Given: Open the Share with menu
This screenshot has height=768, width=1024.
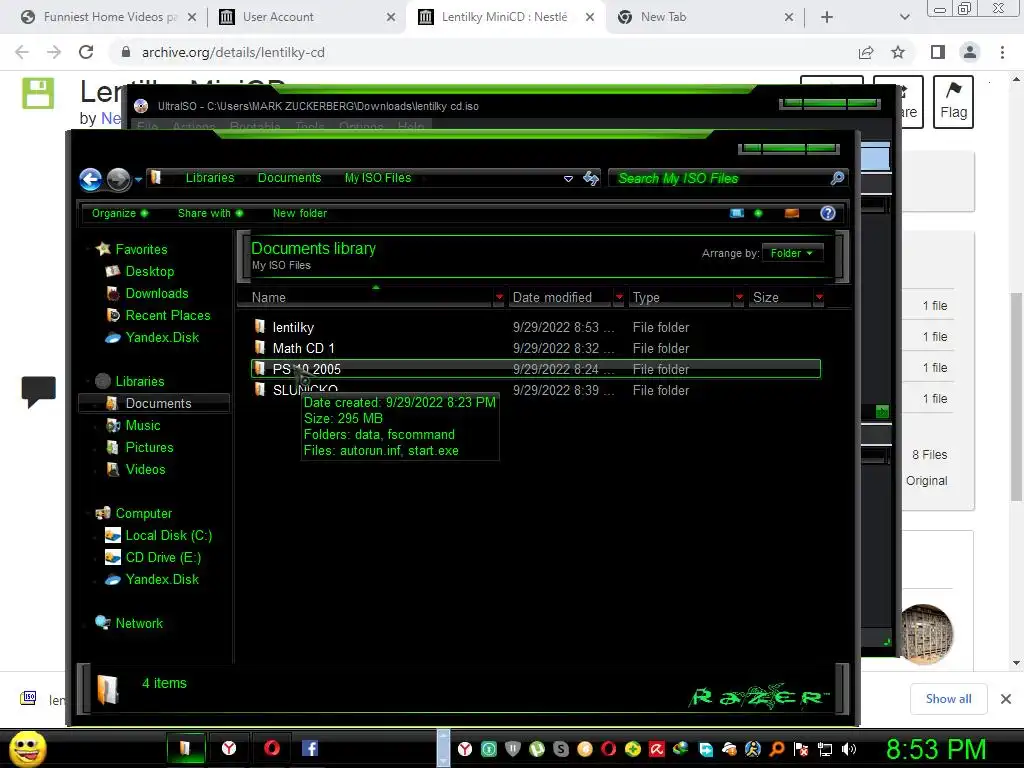Looking at the screenshot, I should pos(210,214).
